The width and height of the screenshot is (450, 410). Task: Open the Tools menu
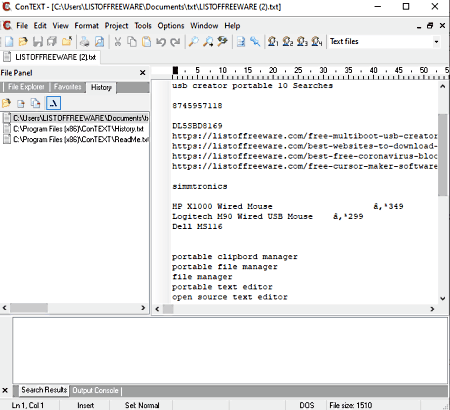coord(143,26)
